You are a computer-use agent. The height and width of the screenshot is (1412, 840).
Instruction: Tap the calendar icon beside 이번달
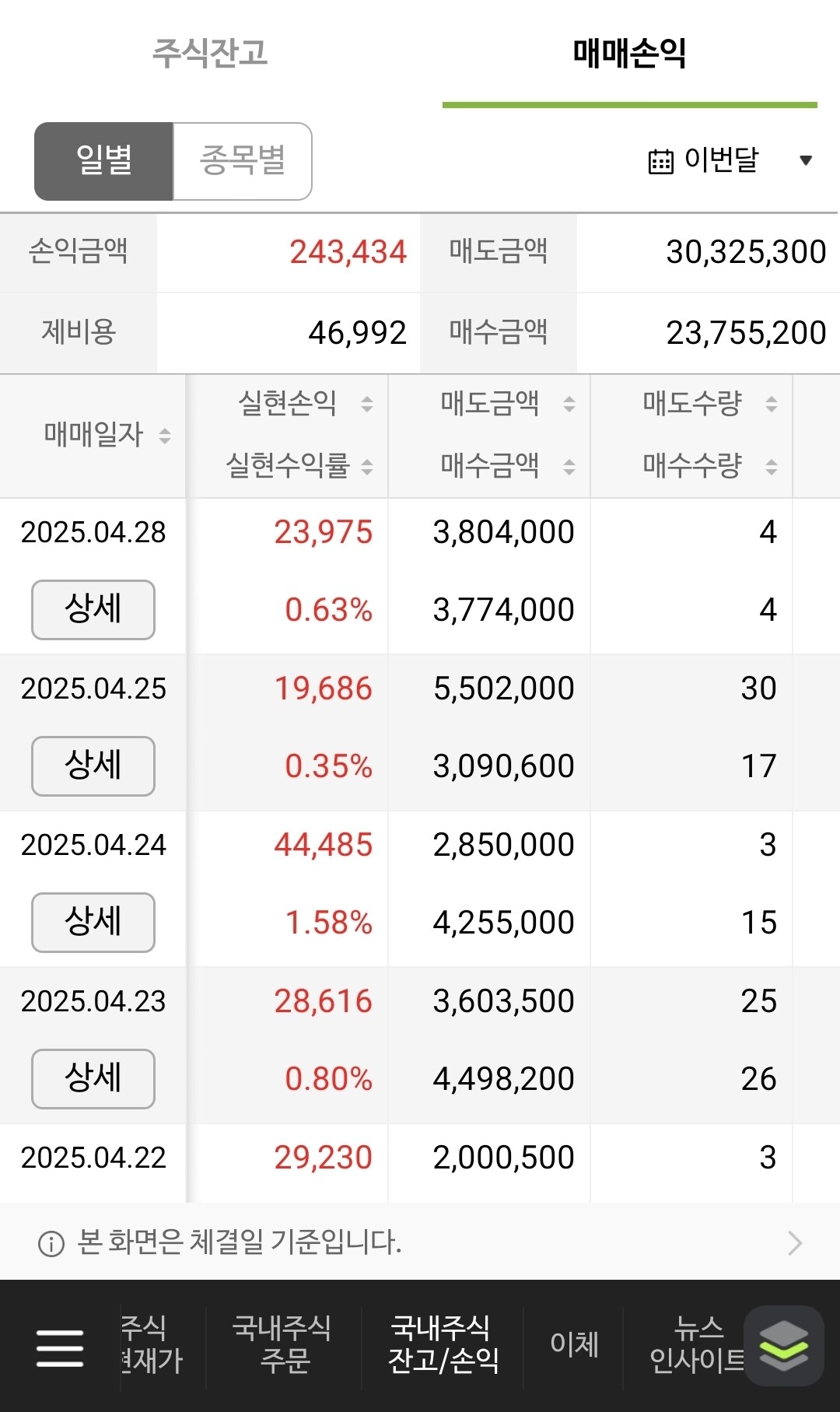click(660, 161)
